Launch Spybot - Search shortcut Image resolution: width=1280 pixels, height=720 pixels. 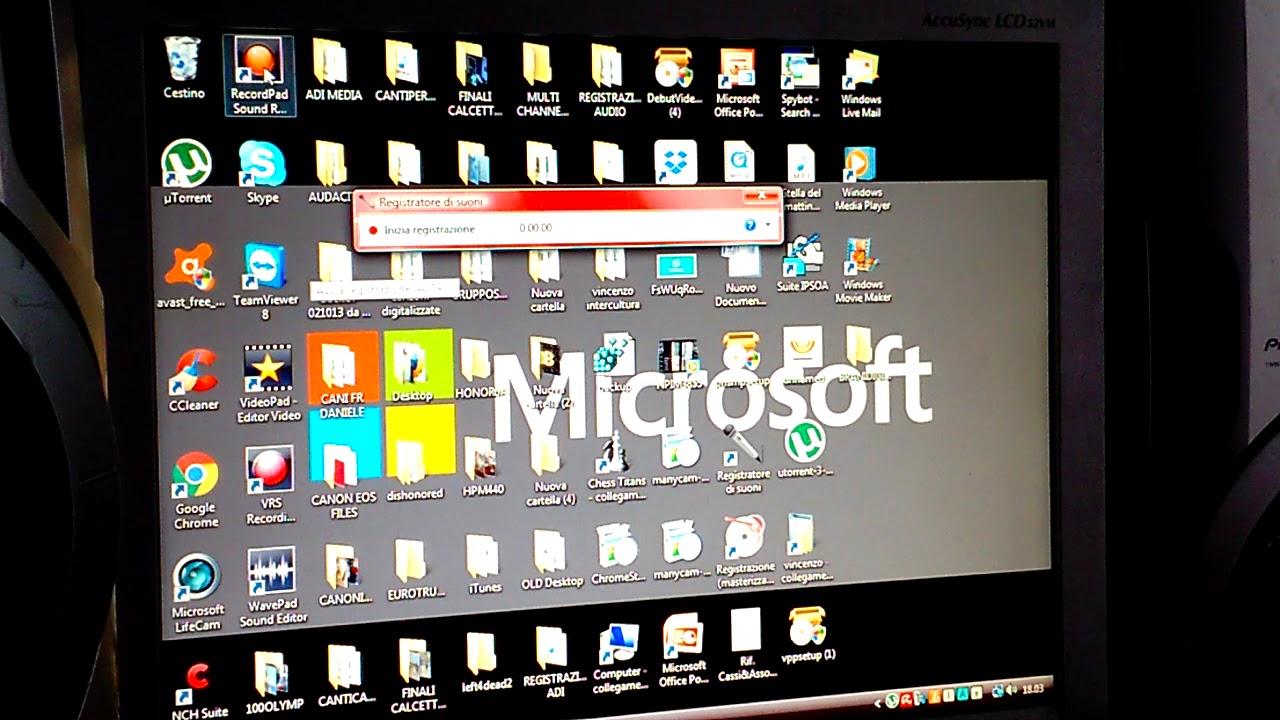pos(800,84)
